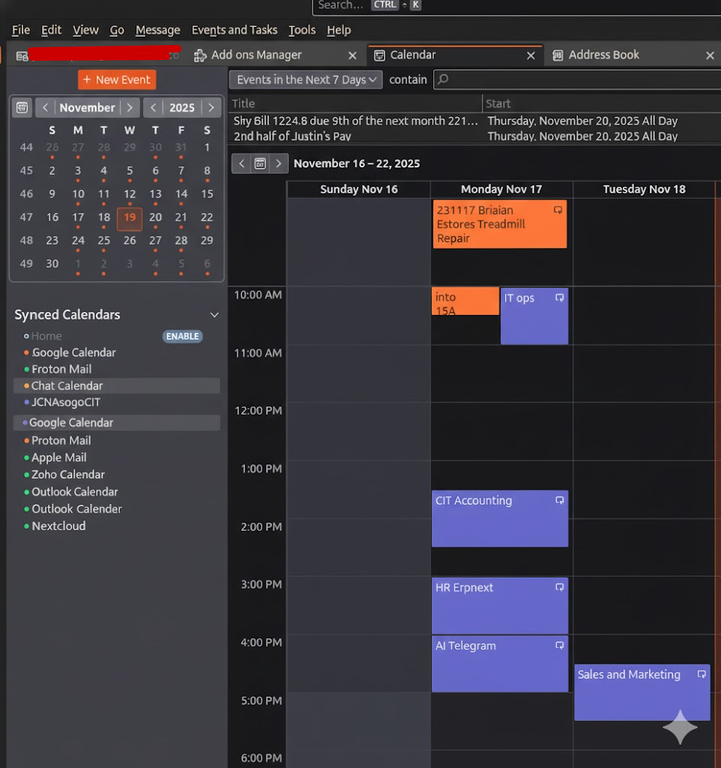Go to previous month in mini calendar
Screen dimensions: 721x768
pos(45,107)
